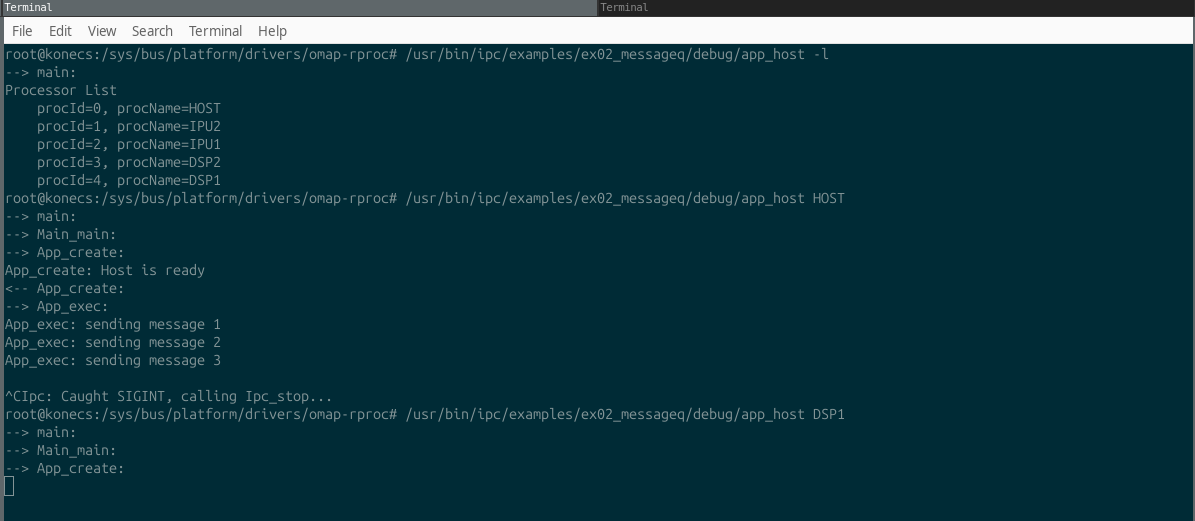Screen dimensions: 1195x521
Task: Click the 'App_create: Host is ready' line
Action: click(105, 270)
